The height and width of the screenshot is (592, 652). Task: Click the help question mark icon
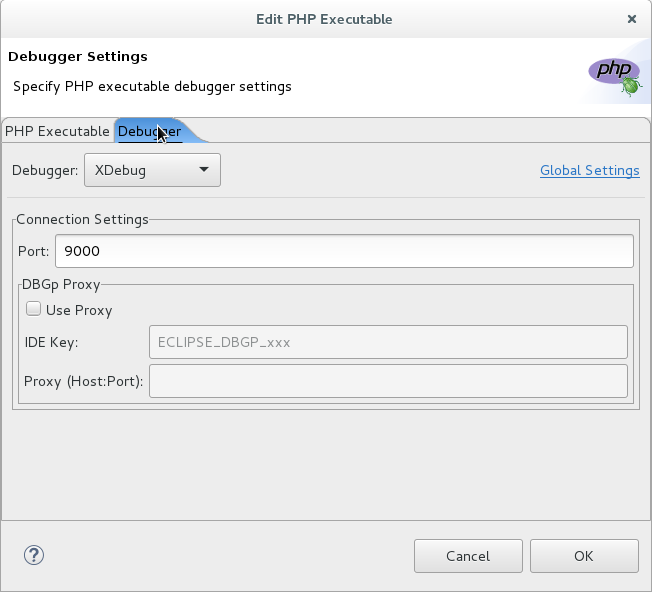tap(34, 555)
